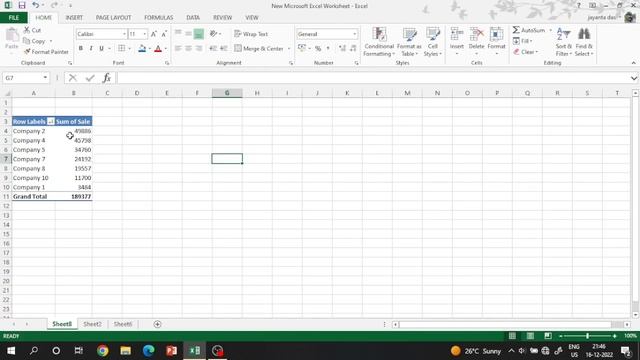Image resolution: width=640 pixels, height=360 pixels.
Task: Open the General number format dropdown
Action: 355,34
